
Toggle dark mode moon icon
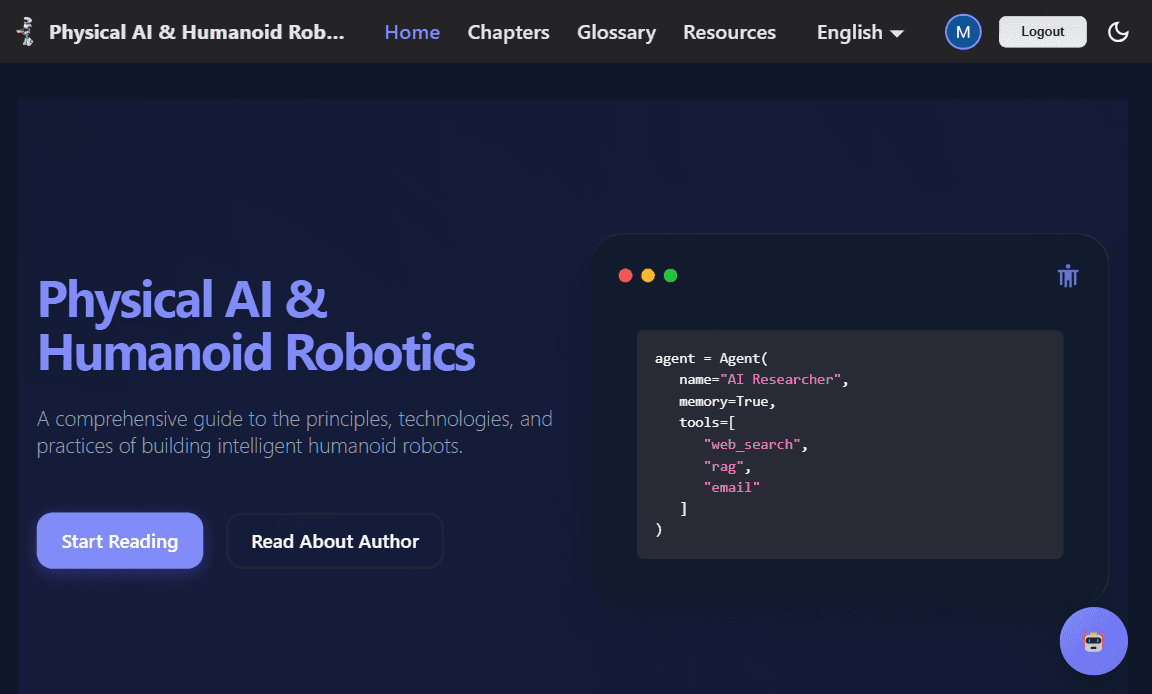pyautogui.click(x=1118, y=32)
